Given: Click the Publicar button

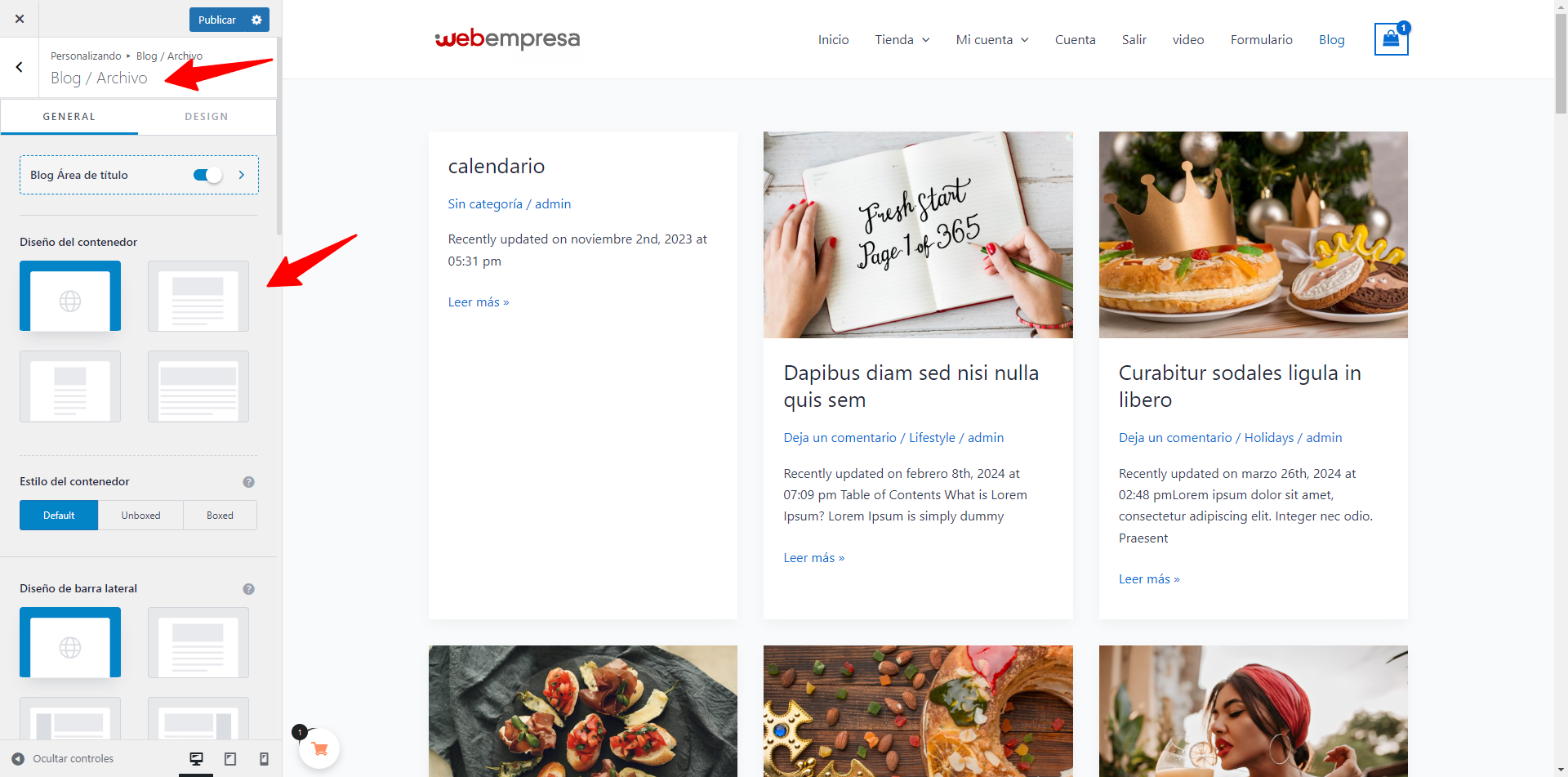Looking at the screenshot, I should point(217,20).
